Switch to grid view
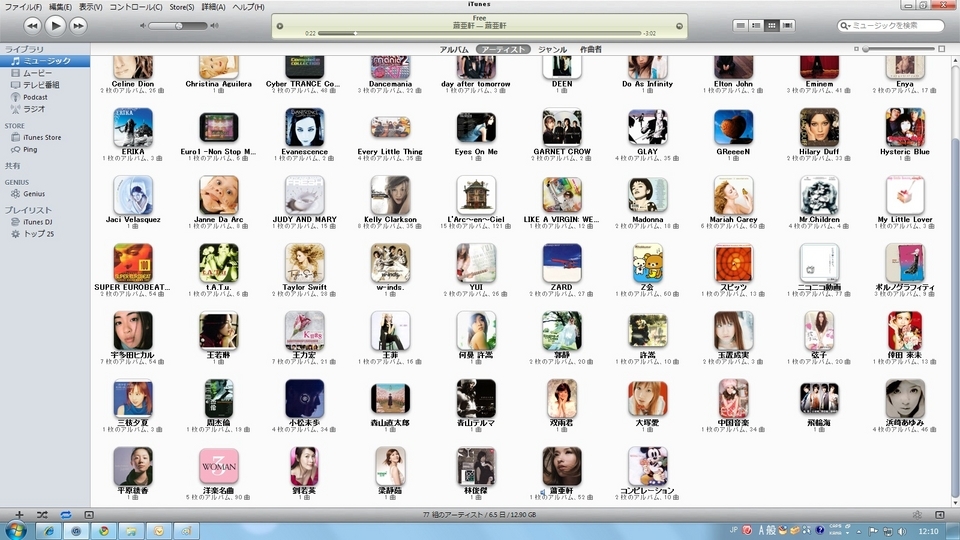Image resolution: width=960 pixels, height=540 pixels. [x=771, y=26]
